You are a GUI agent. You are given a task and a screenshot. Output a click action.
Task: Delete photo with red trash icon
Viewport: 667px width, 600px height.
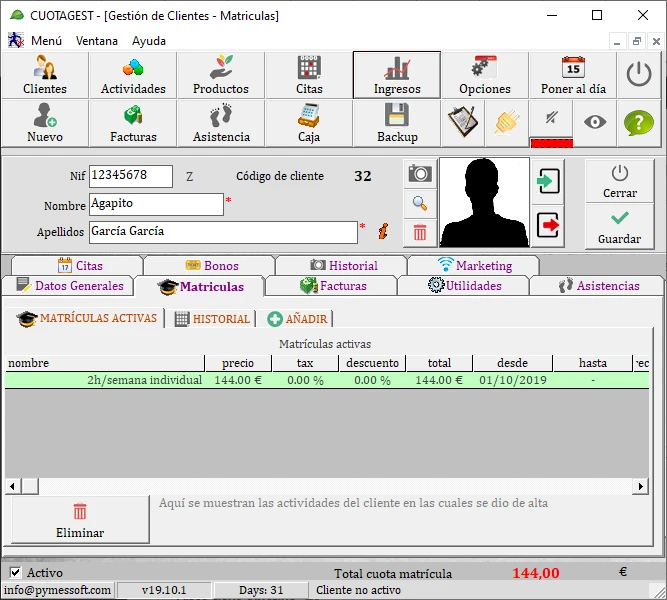tap(420, 232)
